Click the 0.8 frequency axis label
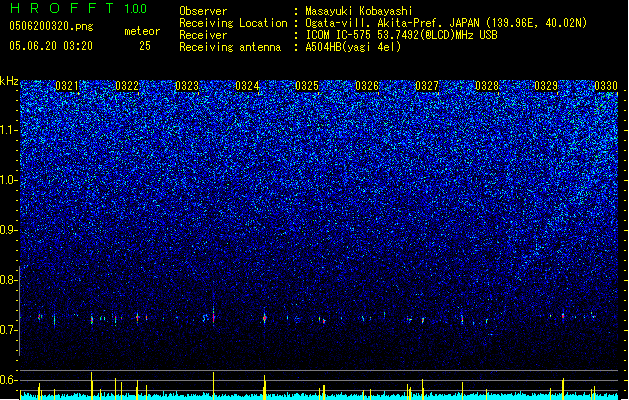The image size is (629, 400). point(9,280)
